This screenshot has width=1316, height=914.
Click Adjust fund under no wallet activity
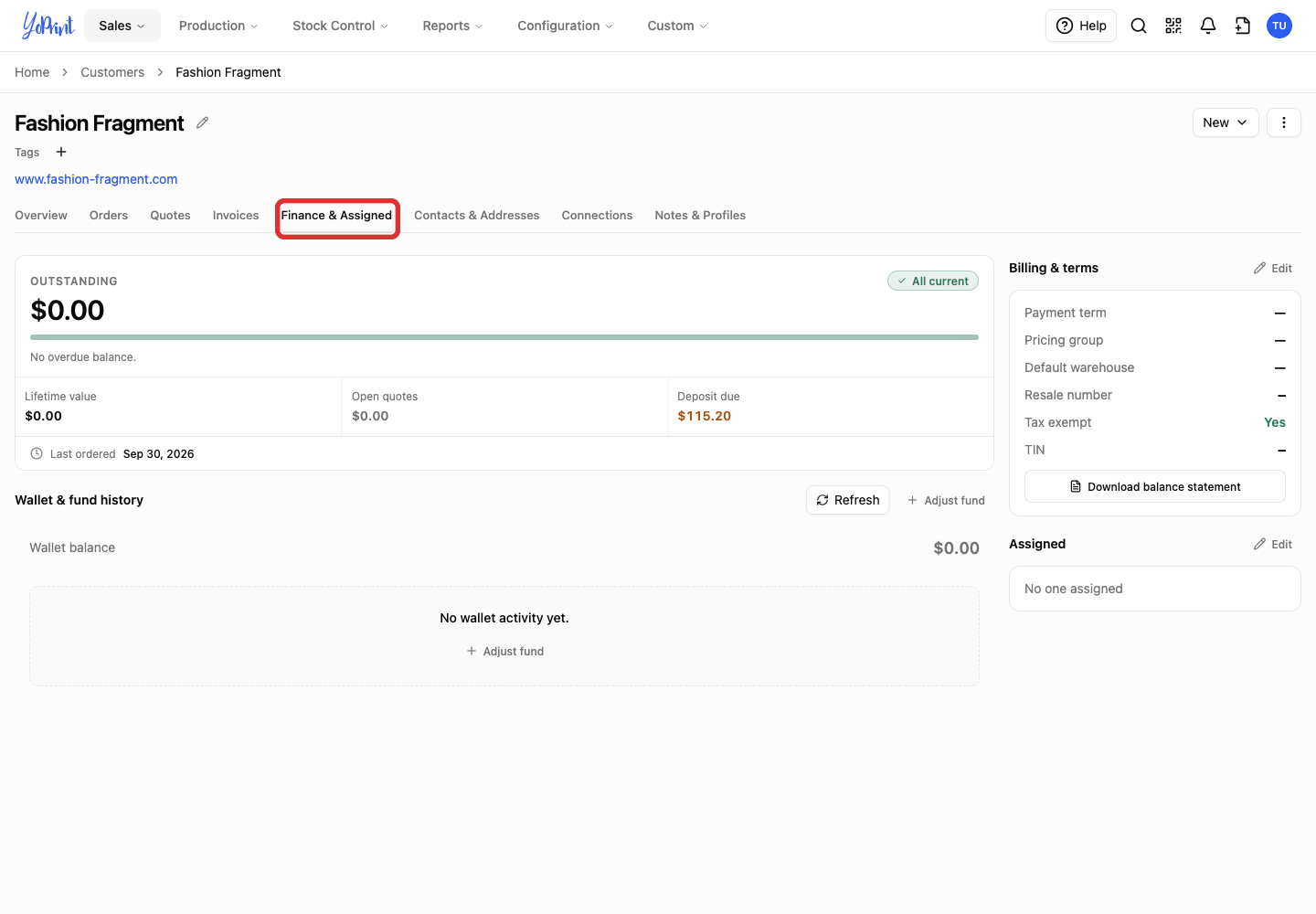point(504,651)
